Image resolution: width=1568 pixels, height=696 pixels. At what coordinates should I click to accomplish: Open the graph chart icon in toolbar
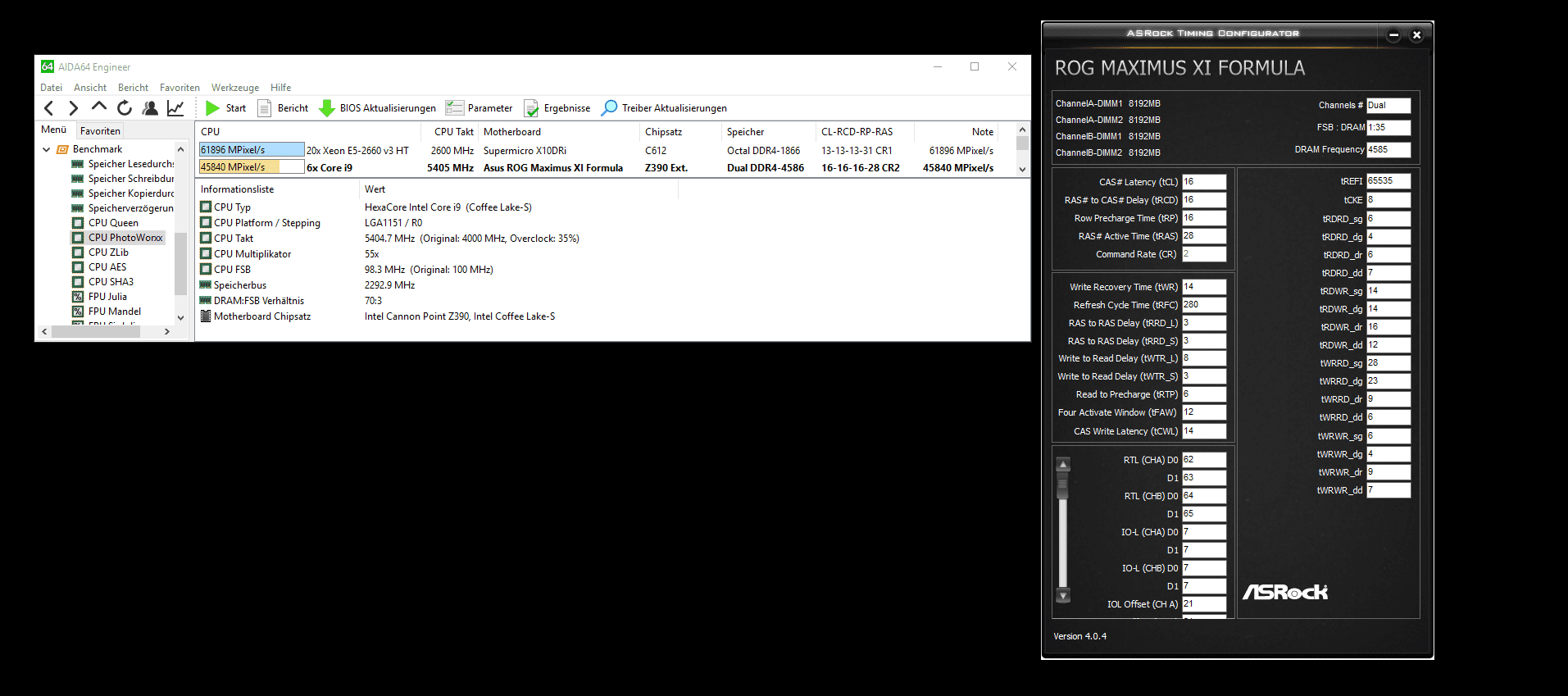(x=175, y=108)
